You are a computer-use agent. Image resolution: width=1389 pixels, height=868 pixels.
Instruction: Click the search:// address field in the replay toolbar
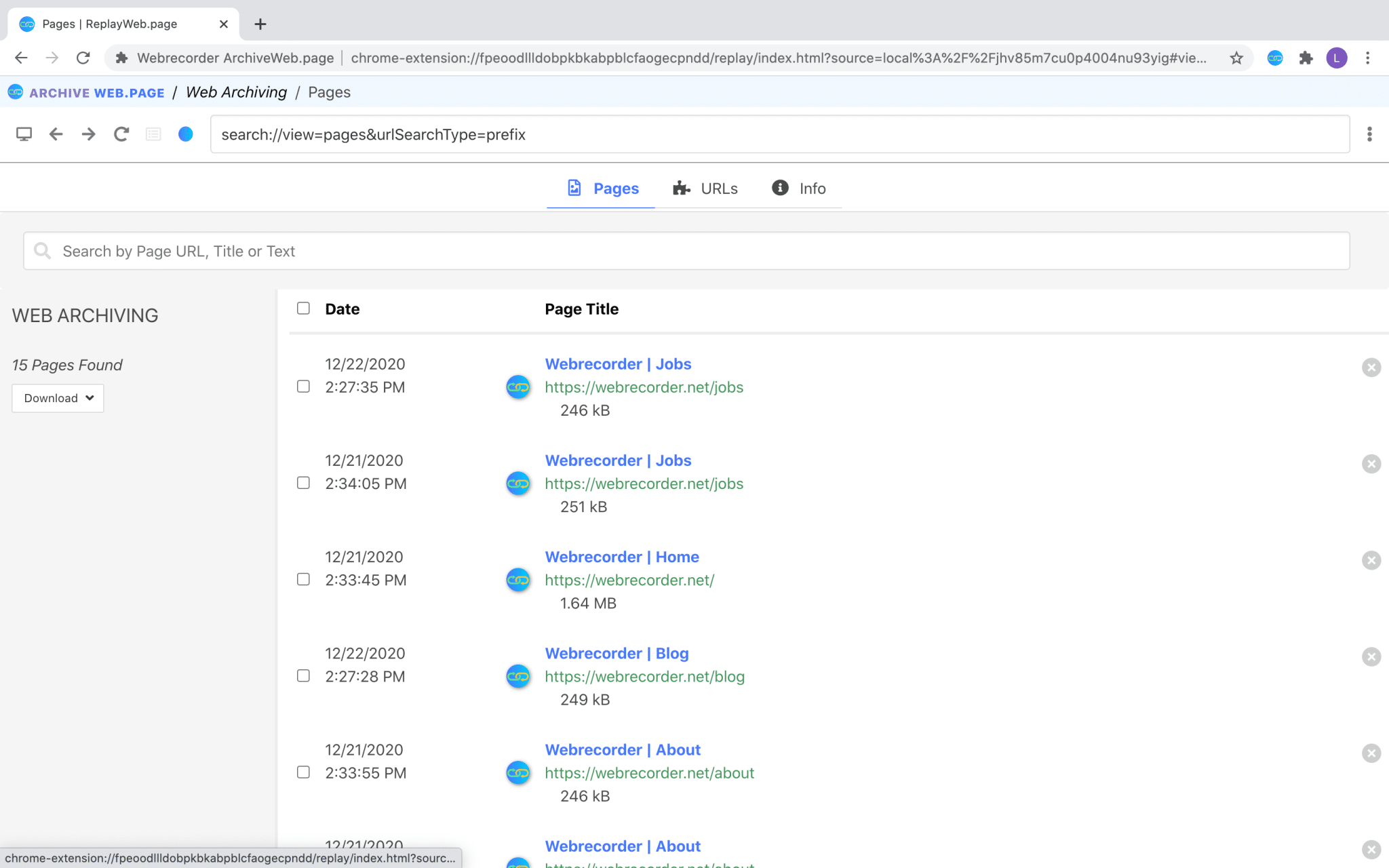pos(779,134)
